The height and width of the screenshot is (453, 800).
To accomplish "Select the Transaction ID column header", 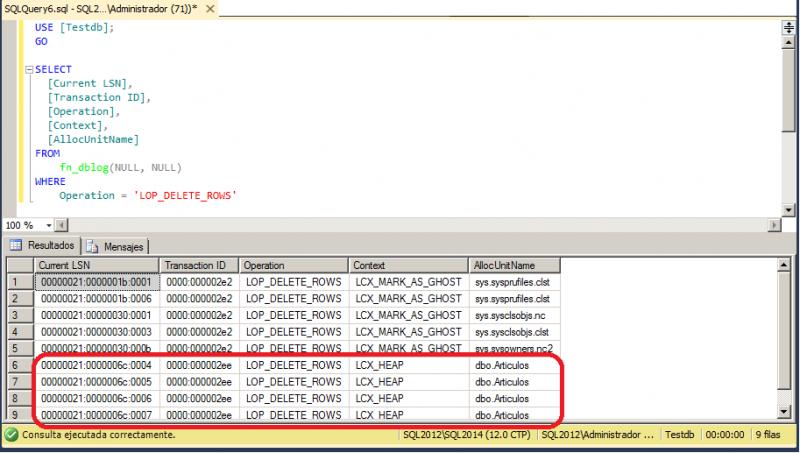I will (199, 265).
